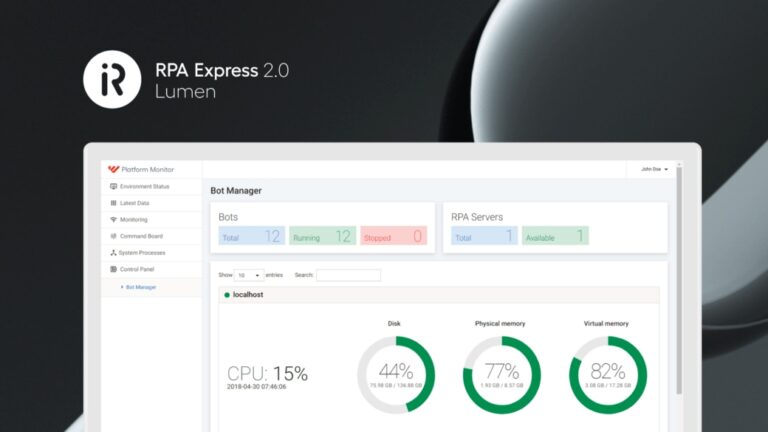This screenshot has height=432, width=768.
Task: Click the Command Board icon
Action: [x=114, y=236]
